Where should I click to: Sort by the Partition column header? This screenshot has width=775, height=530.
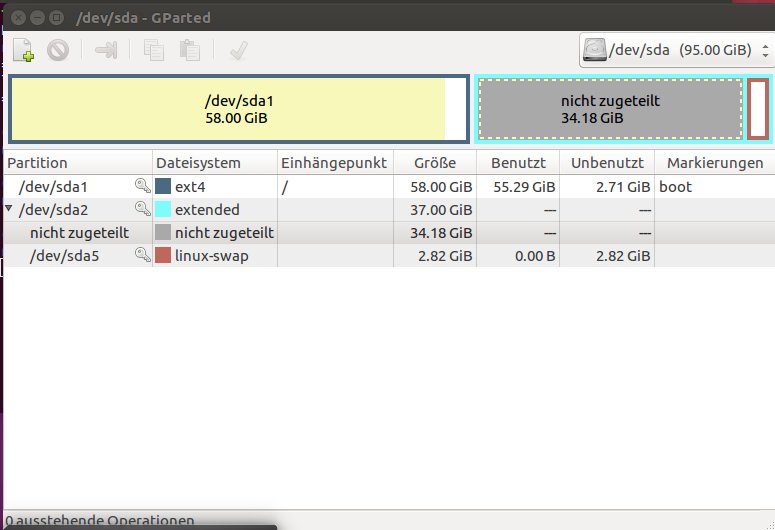click(78, 163)
